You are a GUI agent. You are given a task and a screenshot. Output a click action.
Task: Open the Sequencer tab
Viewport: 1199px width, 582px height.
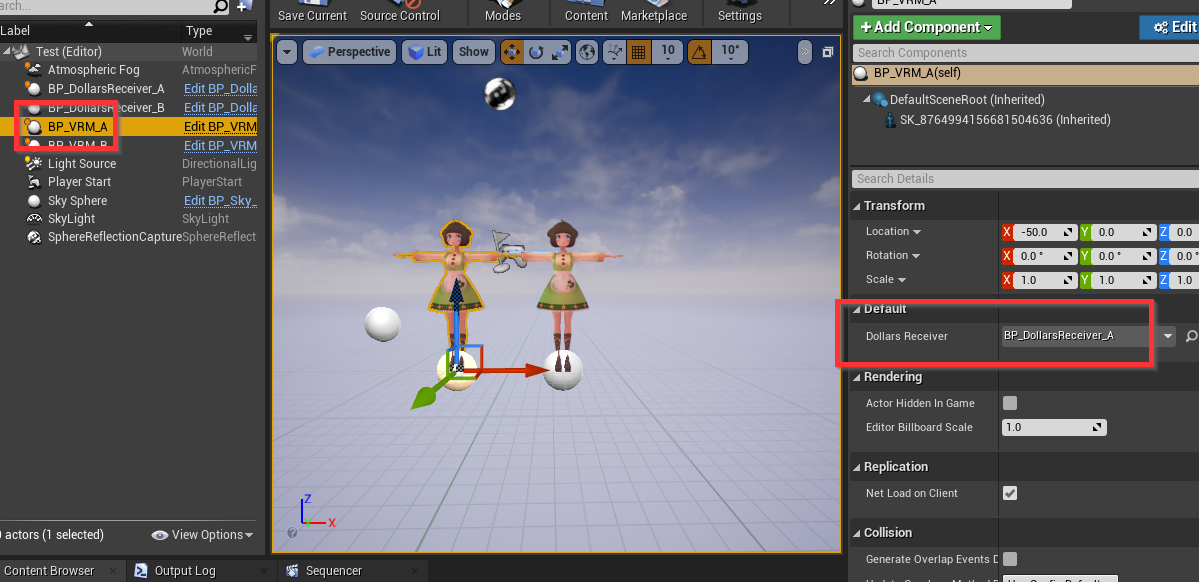(x=333, y=571)
